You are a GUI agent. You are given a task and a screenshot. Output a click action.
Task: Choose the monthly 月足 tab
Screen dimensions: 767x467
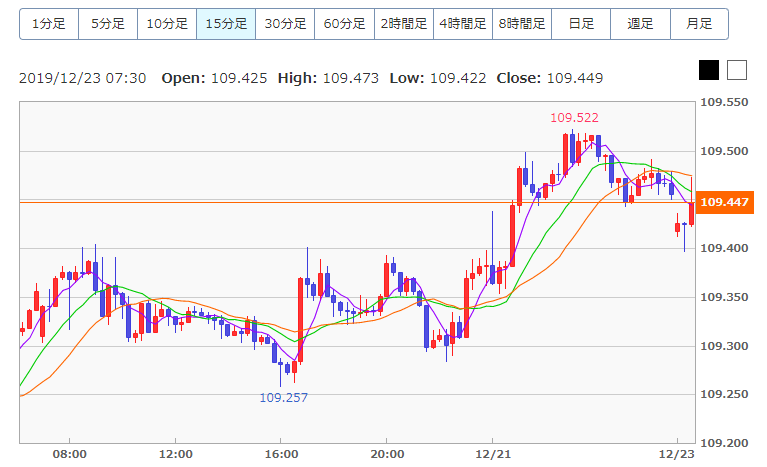pos(699,24)
